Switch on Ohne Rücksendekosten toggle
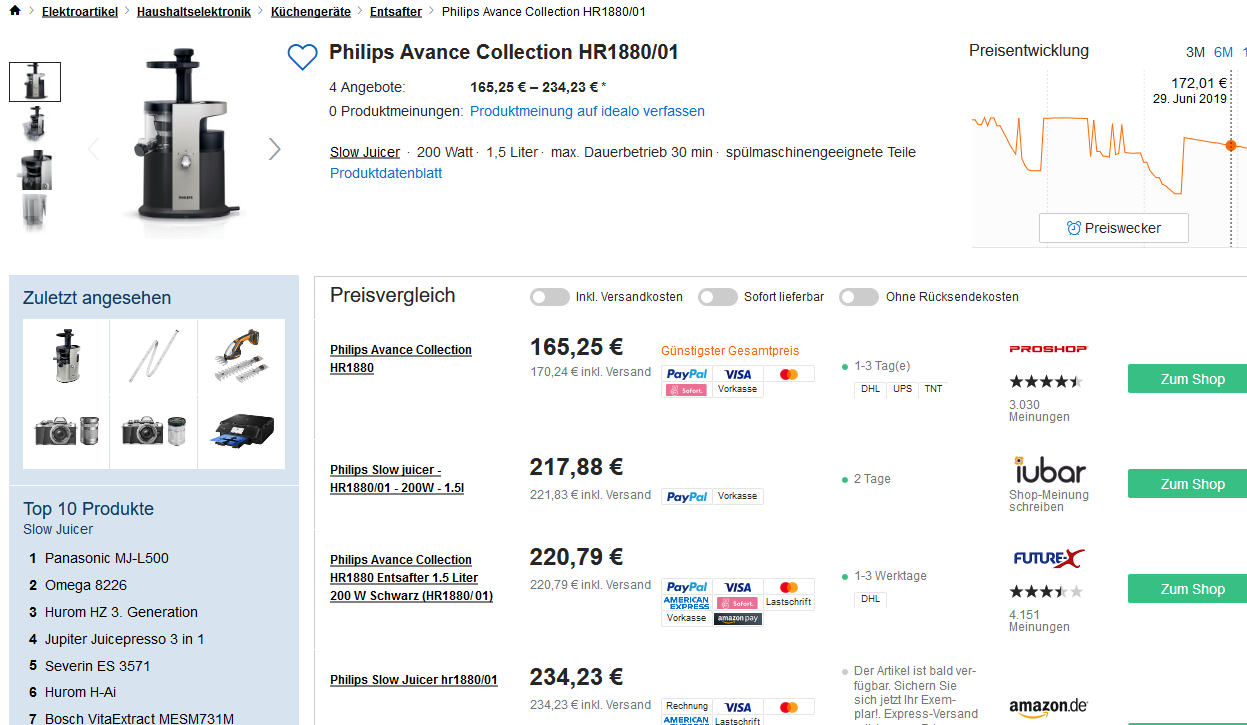This screenshot has width=1247, height=725. click(859, 297)
